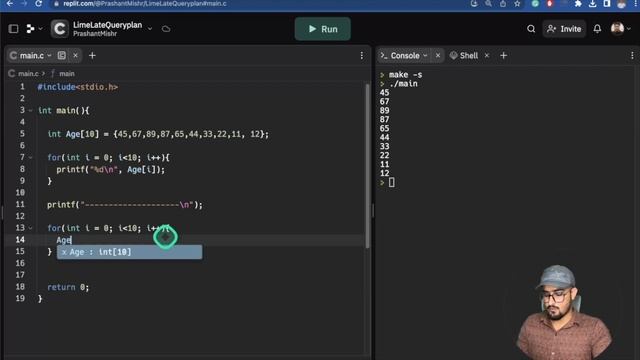Click the dashed separator printf line
This screenshot has width=640, height=360.
(124, 204)
